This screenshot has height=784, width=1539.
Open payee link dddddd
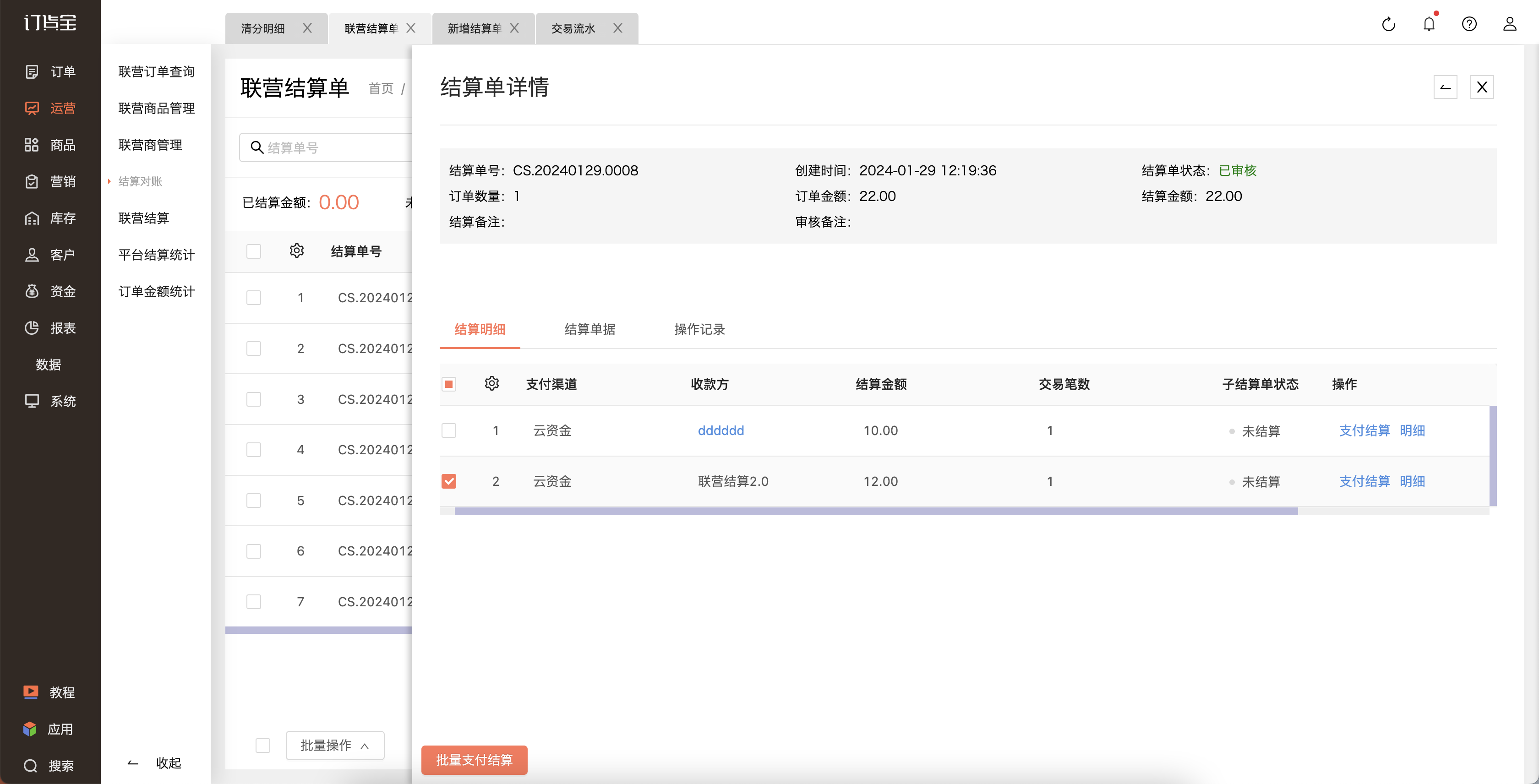[x=721, y=430]
